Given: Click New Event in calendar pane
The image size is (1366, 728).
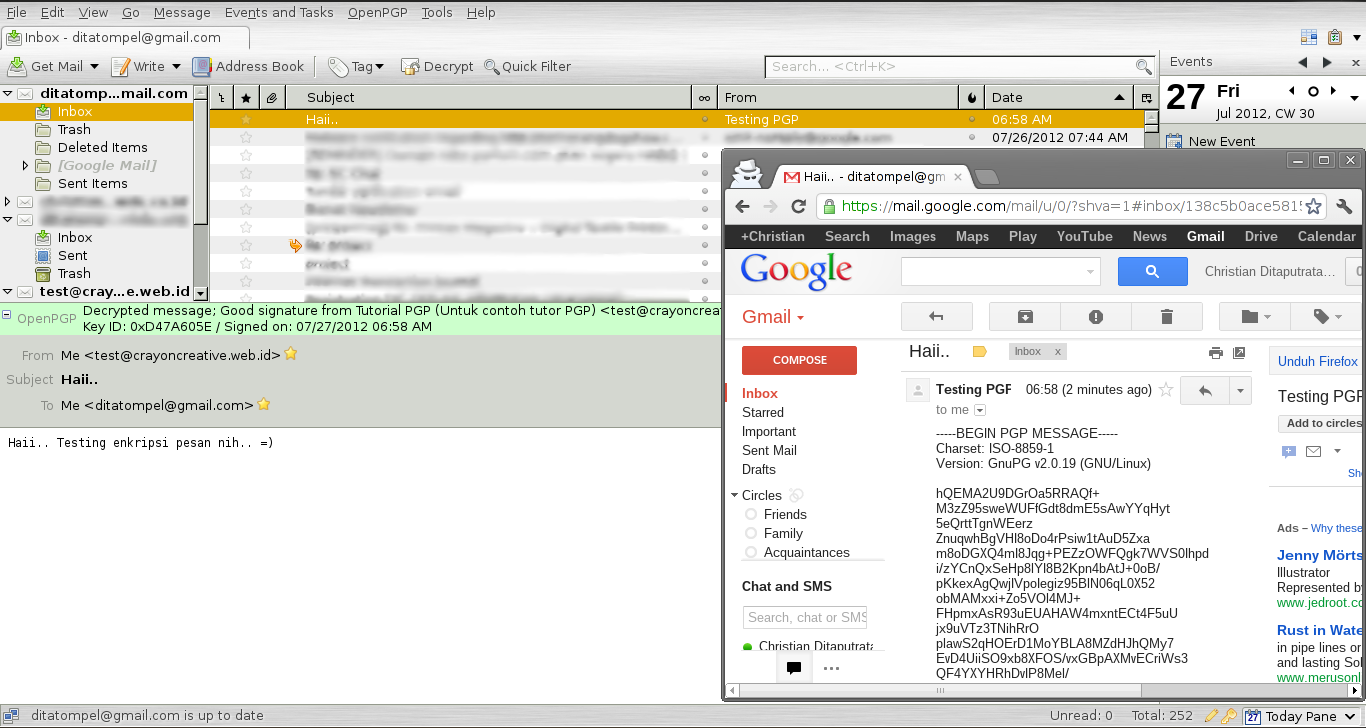Looking at the screenshot, I should coord(1212,142).
